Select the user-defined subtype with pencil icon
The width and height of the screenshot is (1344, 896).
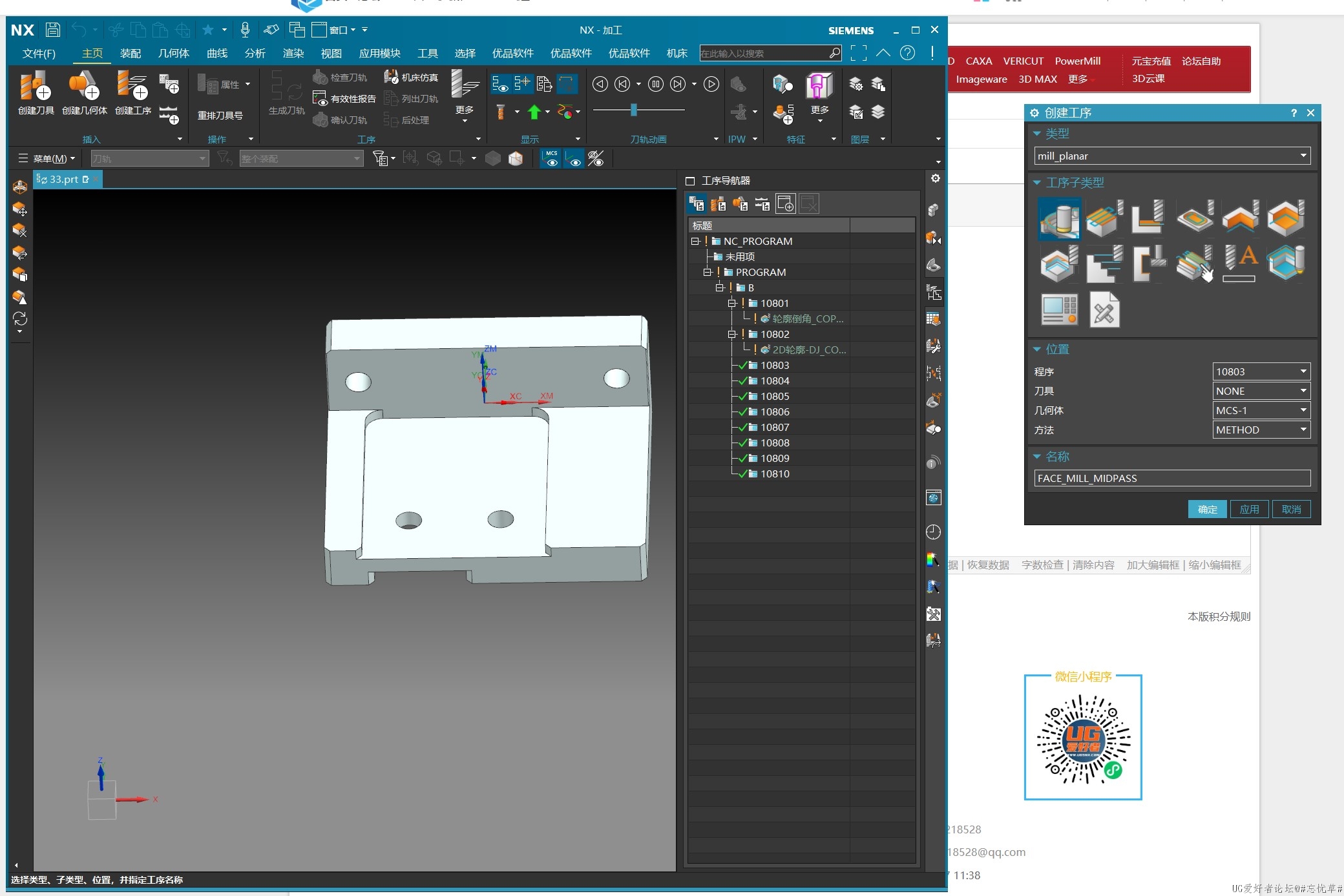click(x=1104, y=310)
